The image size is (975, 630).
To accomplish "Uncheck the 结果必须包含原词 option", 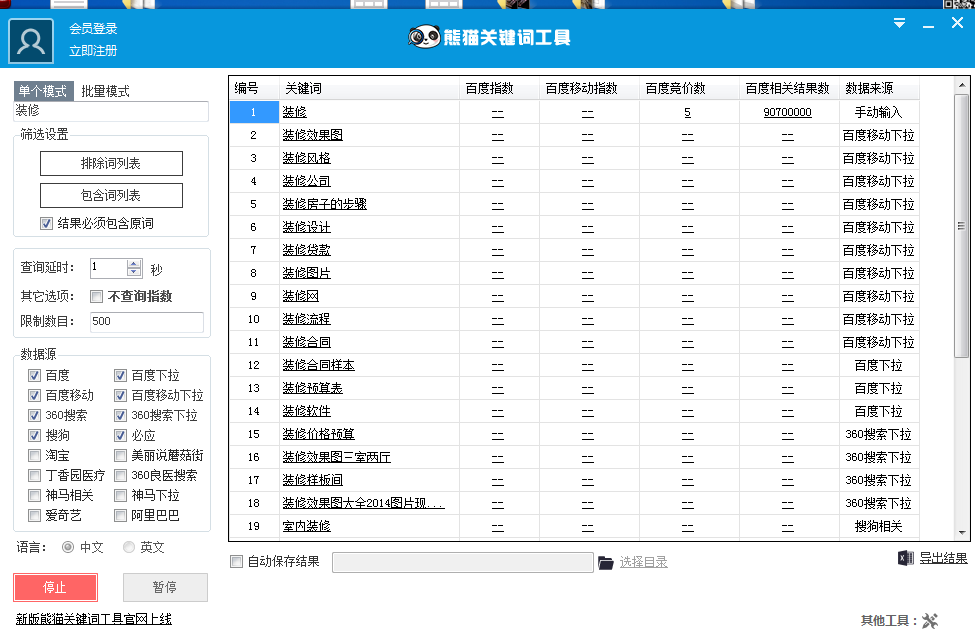I will [x=46, y=223].
